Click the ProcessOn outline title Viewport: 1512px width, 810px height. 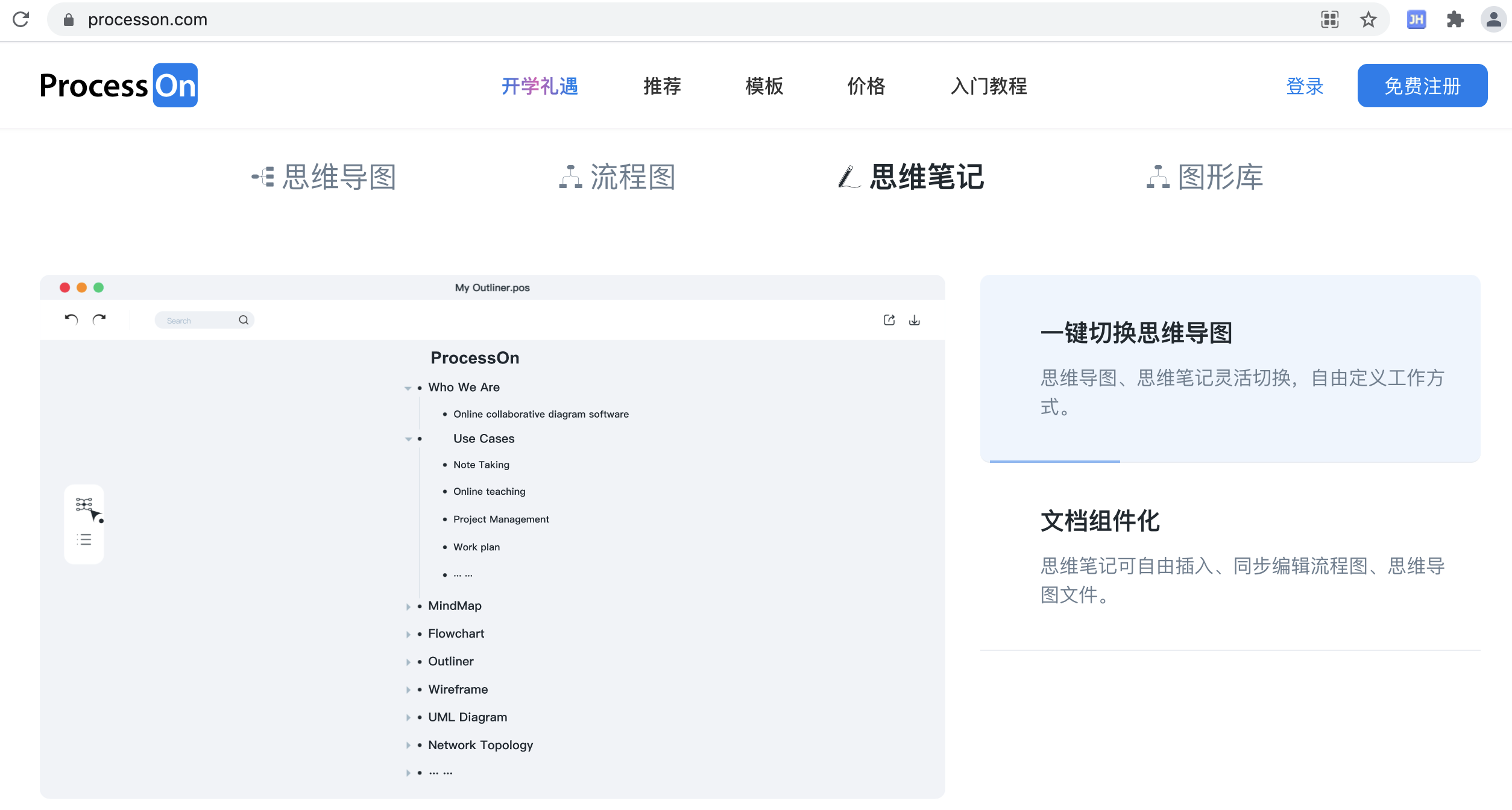[x=475, y=358]
